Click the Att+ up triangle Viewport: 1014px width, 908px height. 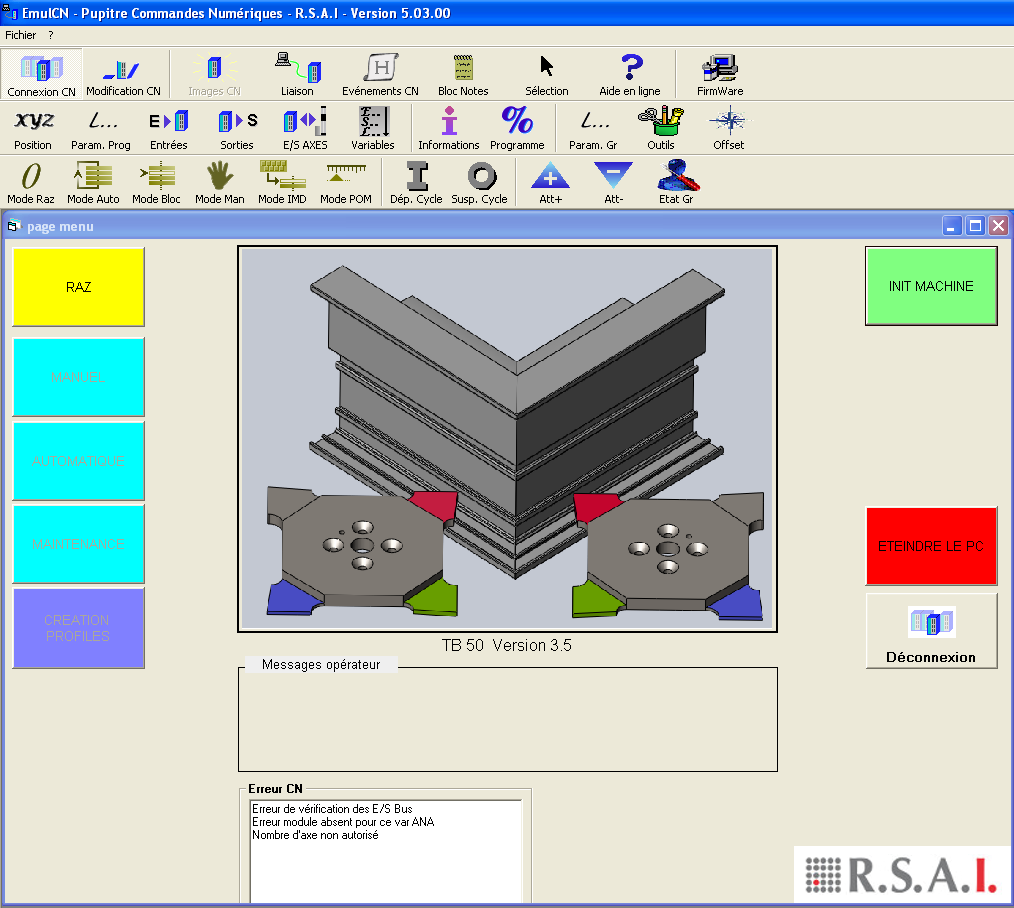click(550, 183)
